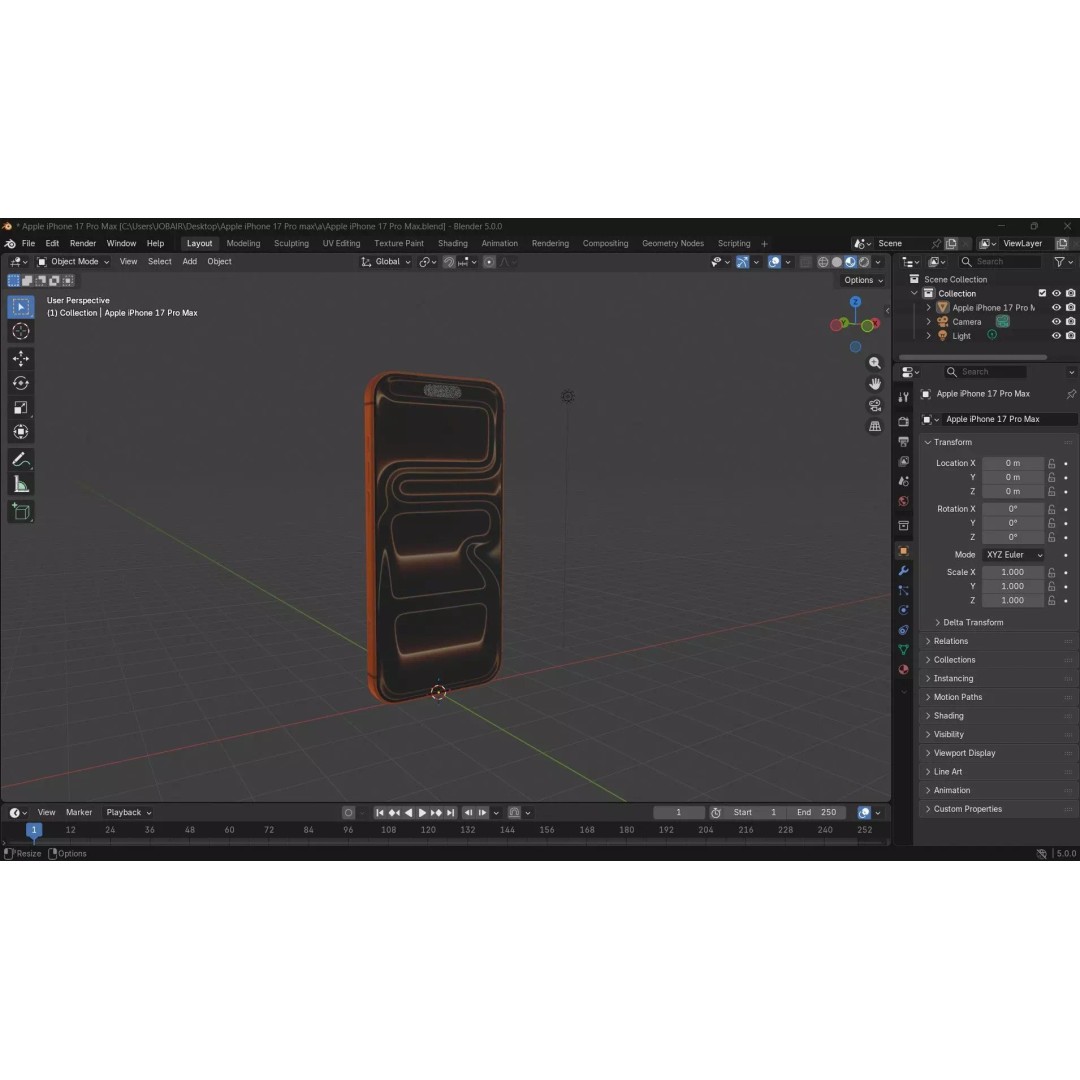The height and width of the screenshot is (1080, 1080).
Task: Switch to the Modeling workspace tab
Action: pos(243,244)
